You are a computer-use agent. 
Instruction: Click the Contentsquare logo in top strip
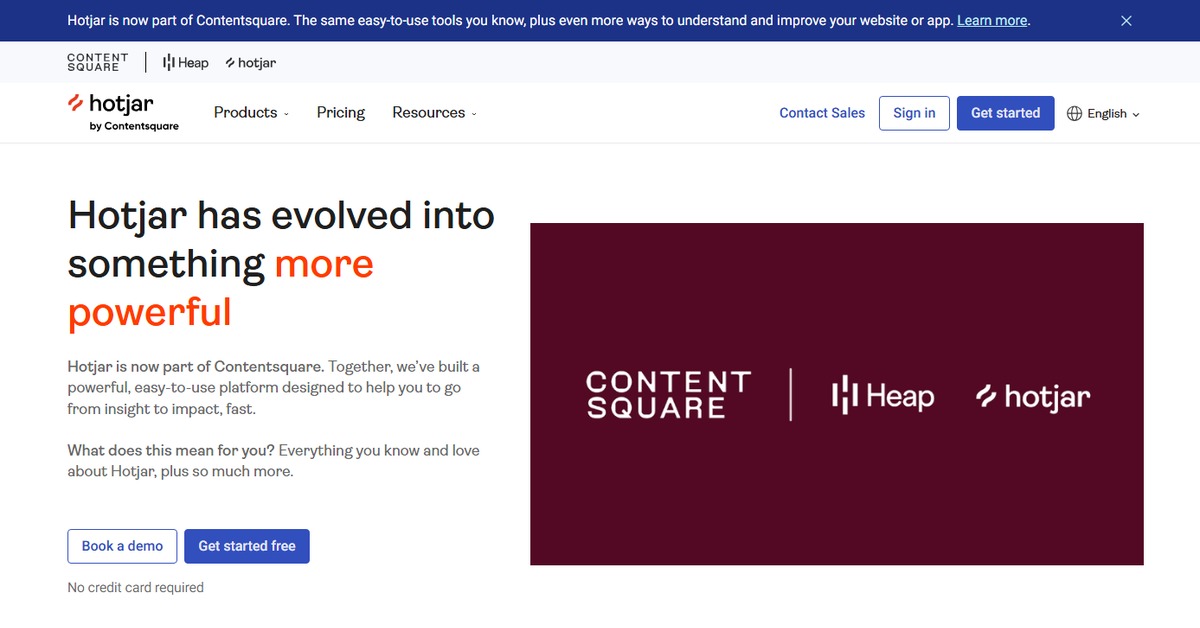tap(98, 62)
